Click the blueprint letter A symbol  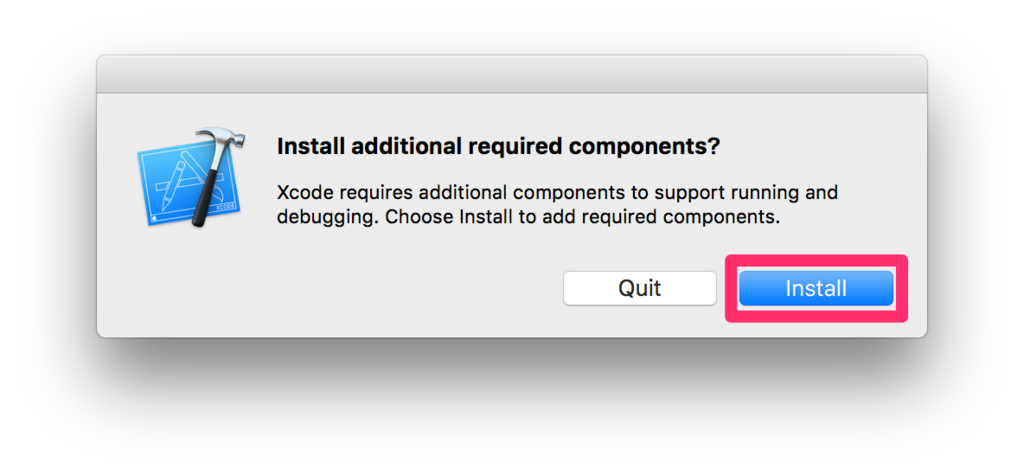point(180,182)
